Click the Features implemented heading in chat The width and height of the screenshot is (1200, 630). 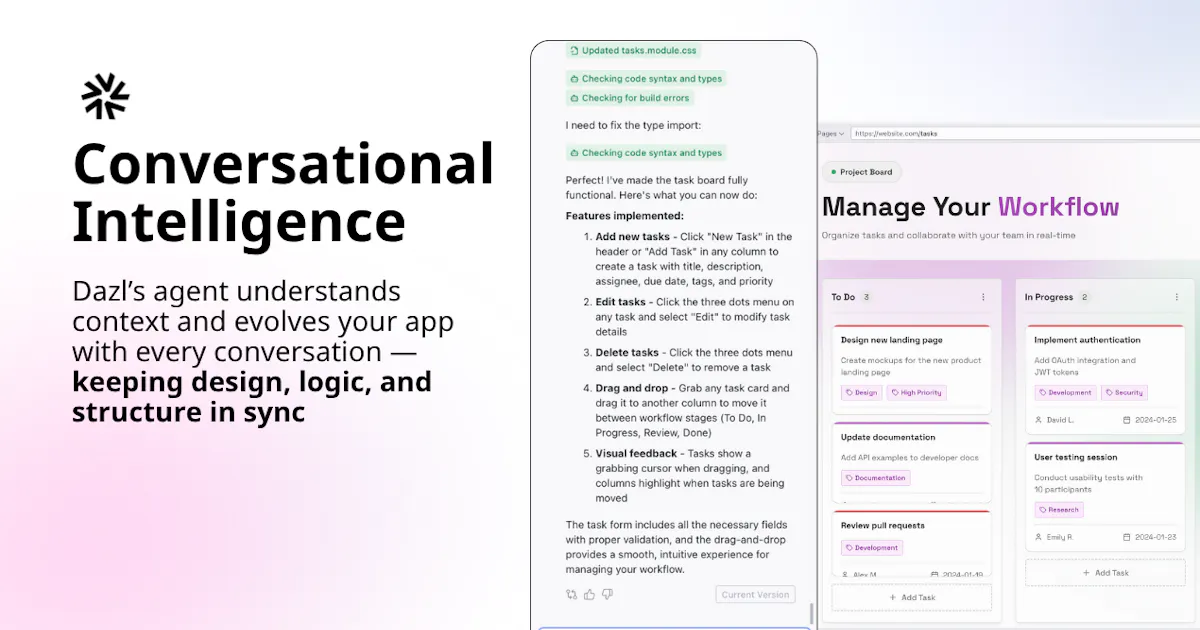(x=625, y=215)
